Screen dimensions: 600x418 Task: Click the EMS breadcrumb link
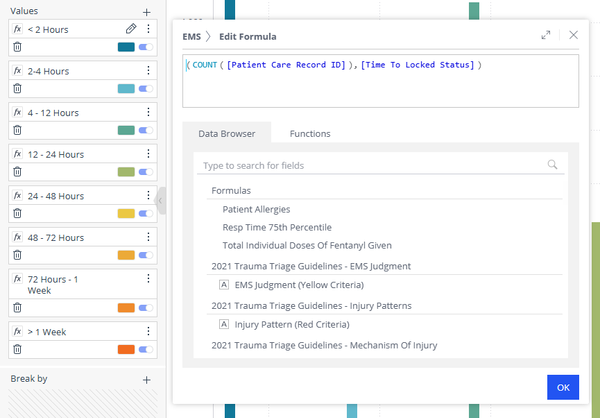192,36
